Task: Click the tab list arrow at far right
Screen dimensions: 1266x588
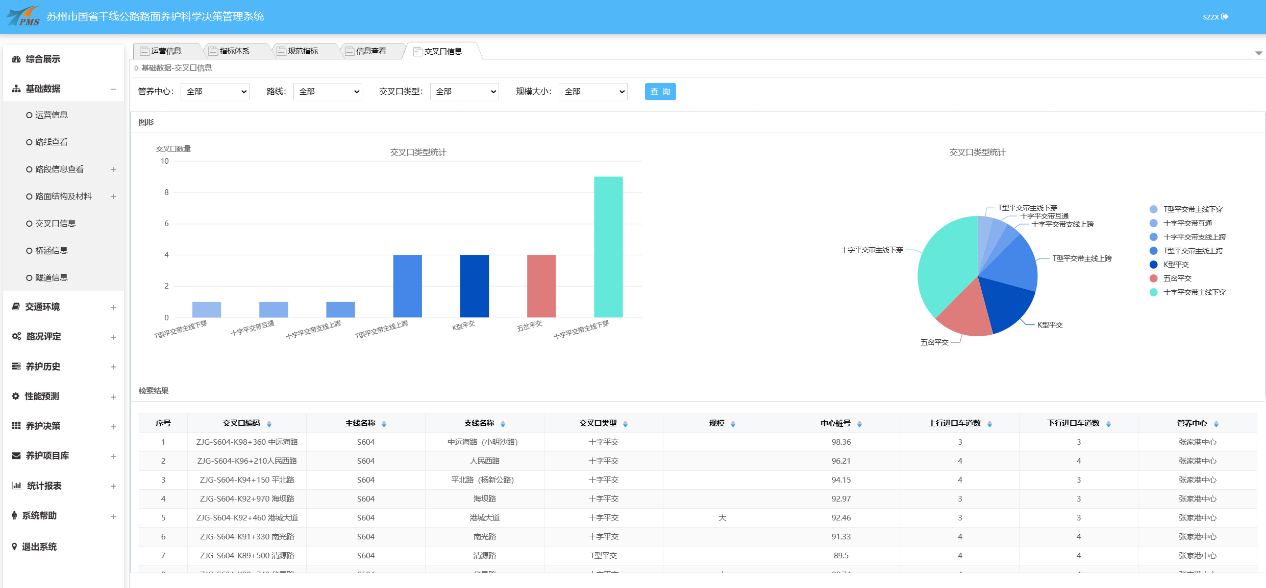Action: click(x=1258, y=52)
